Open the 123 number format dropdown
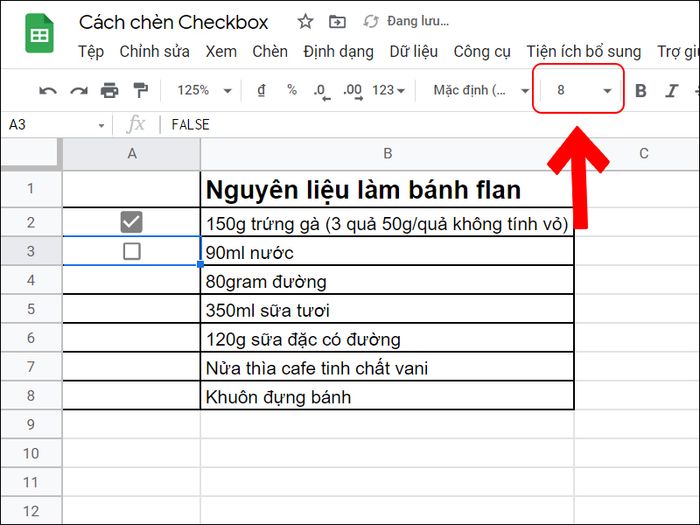Image resolution: width=700 pixels, height=525 pixels. click(388, 91)
